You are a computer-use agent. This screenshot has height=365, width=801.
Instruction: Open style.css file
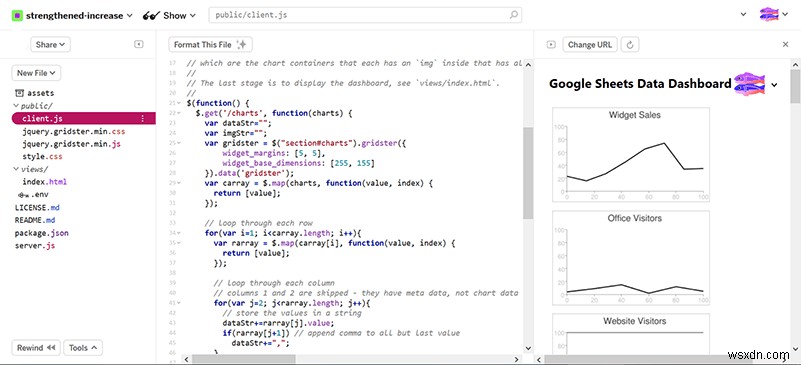42,156
